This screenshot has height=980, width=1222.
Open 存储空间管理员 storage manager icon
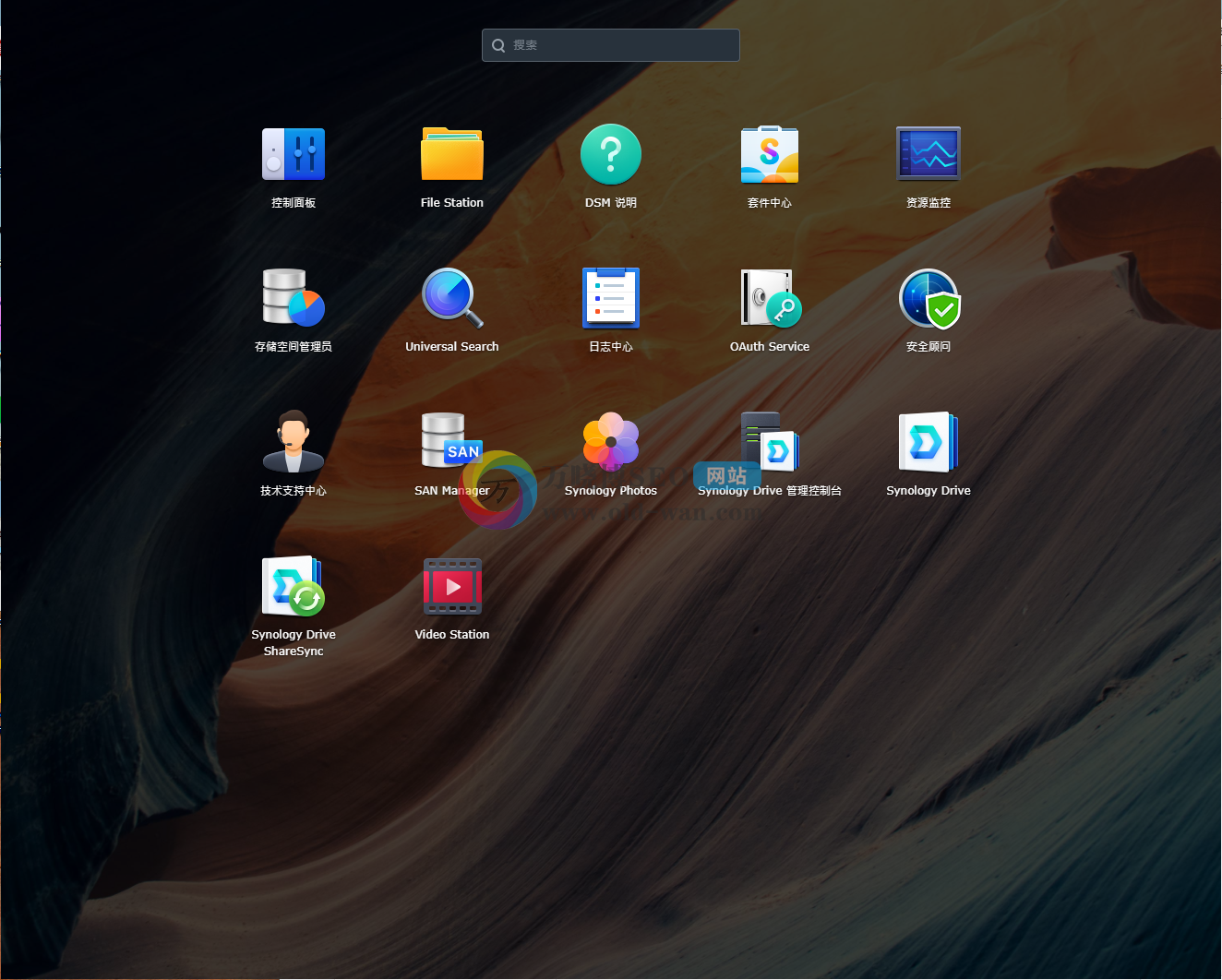pyautogui.click(x=294, y=298)
